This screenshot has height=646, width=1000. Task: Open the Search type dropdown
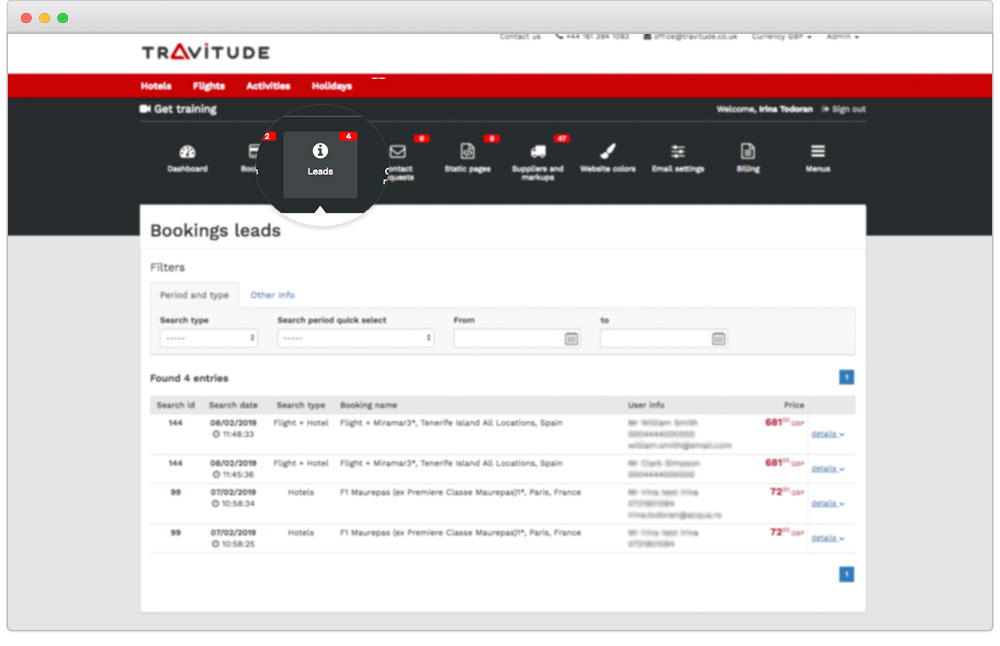[208, 338]
